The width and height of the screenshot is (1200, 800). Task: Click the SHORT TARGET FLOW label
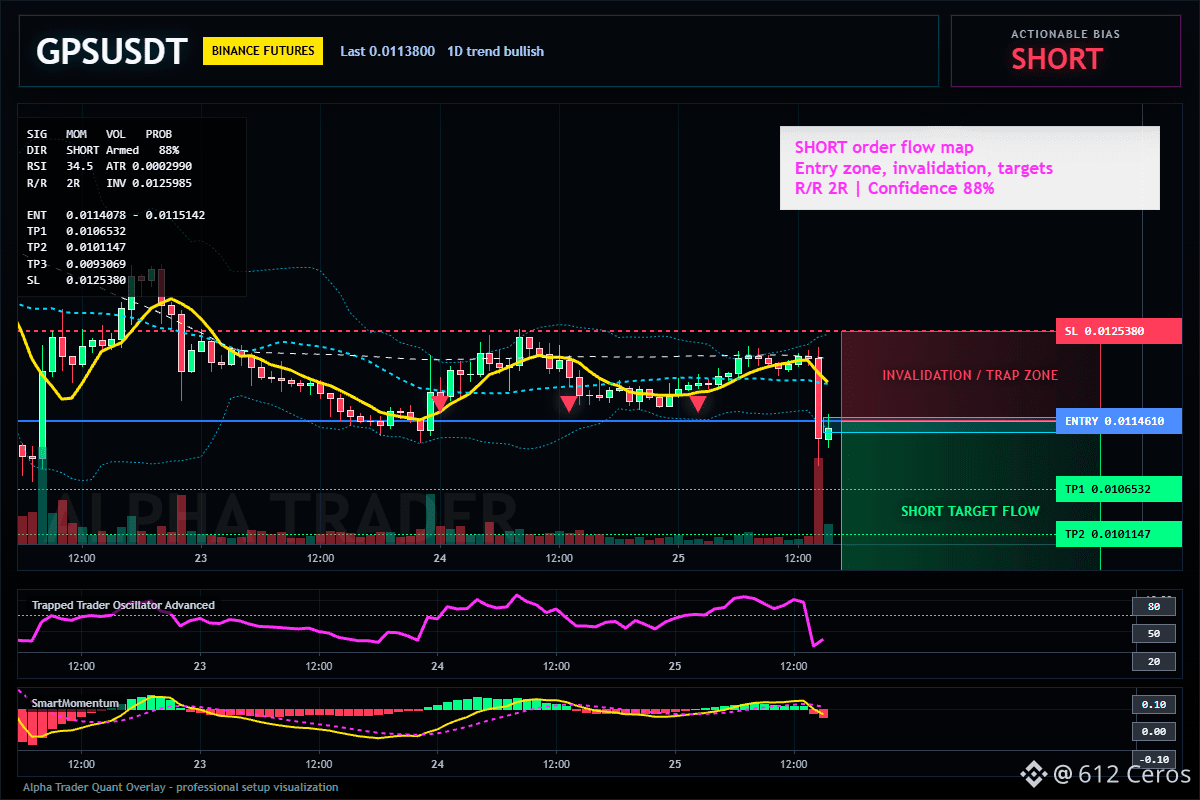(x=970, y=511)
